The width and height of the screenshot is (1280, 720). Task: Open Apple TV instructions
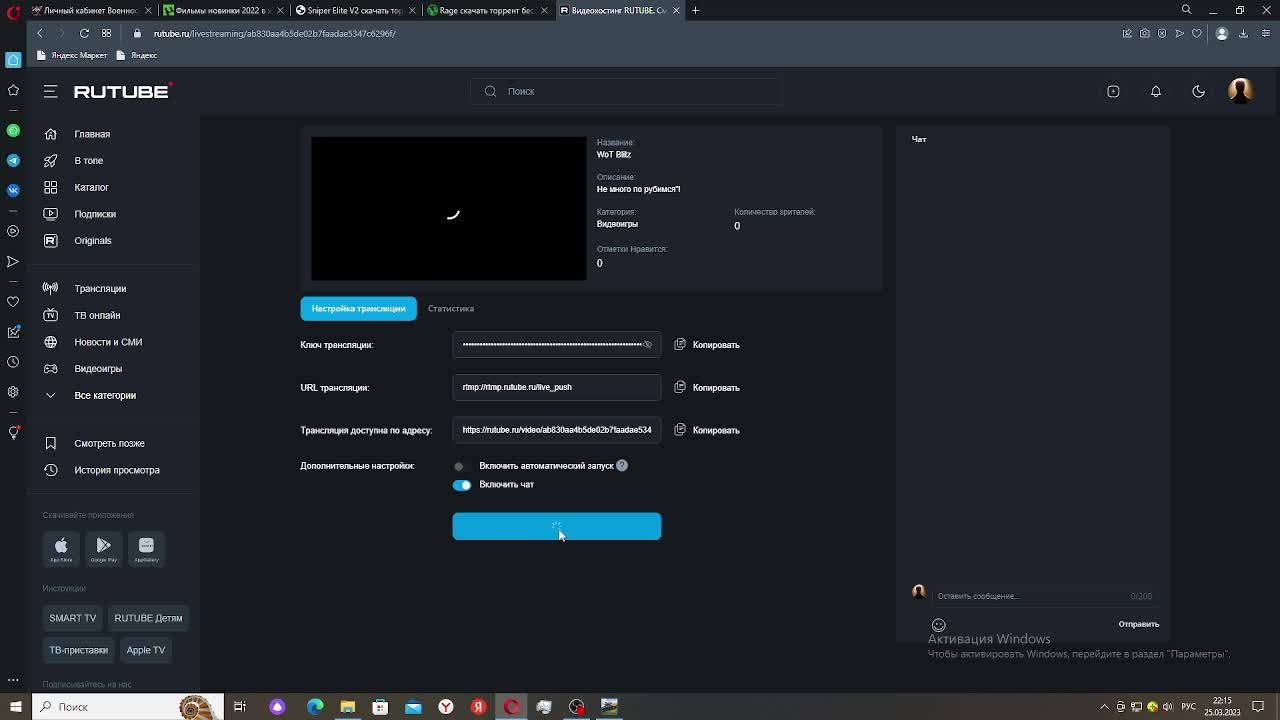pos(146,650)
